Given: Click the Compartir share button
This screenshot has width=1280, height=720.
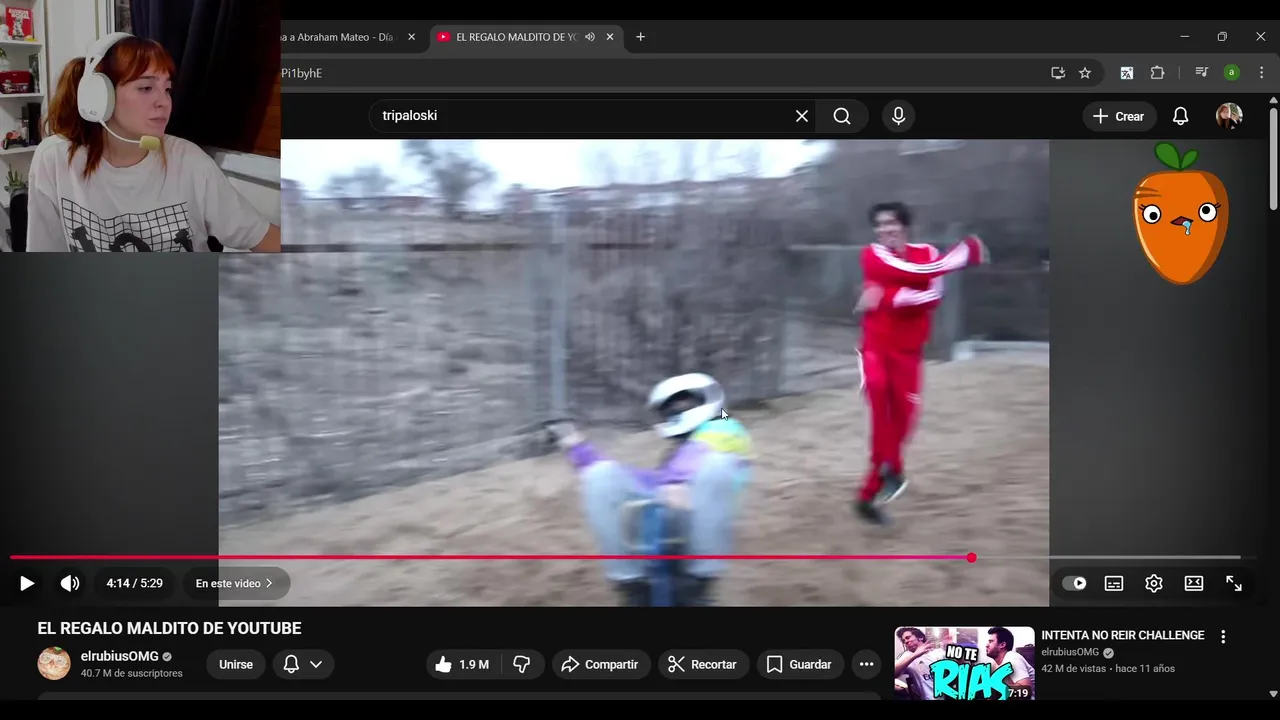Looking at the screenshot, I should (x=600, y=664).
